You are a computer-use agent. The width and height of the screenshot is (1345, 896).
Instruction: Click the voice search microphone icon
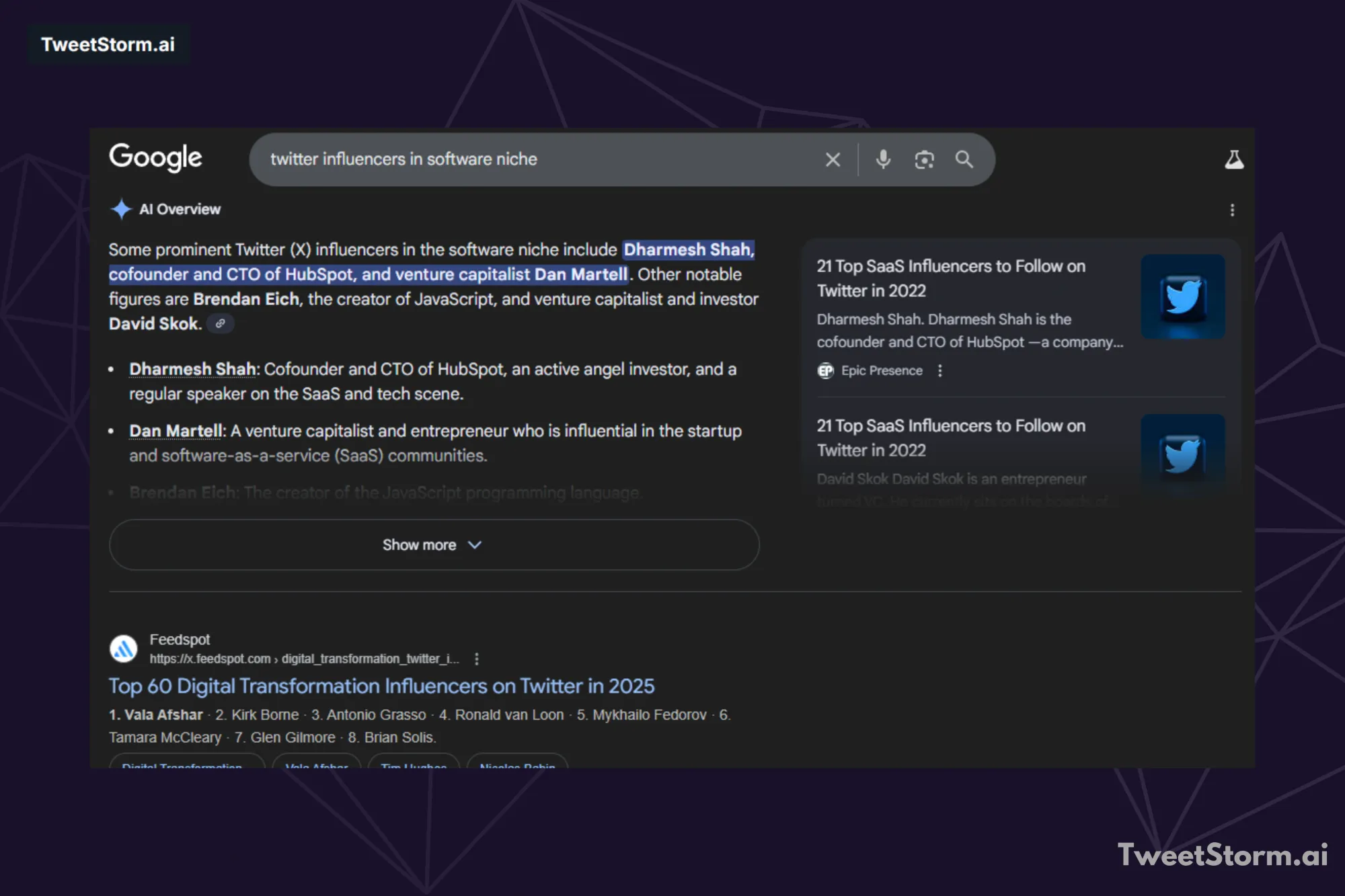click(883, 159)
